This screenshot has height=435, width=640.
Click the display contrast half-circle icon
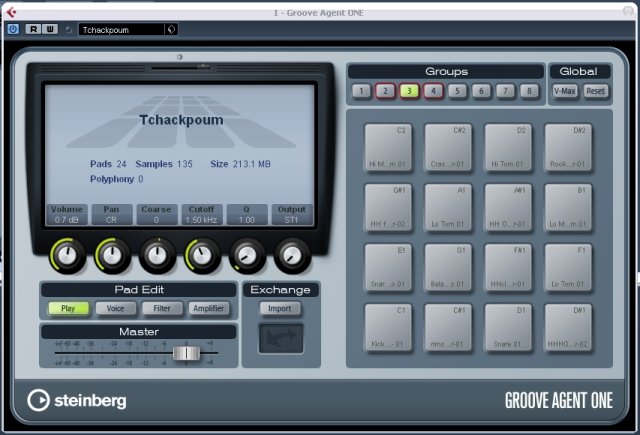click(180, 57)
